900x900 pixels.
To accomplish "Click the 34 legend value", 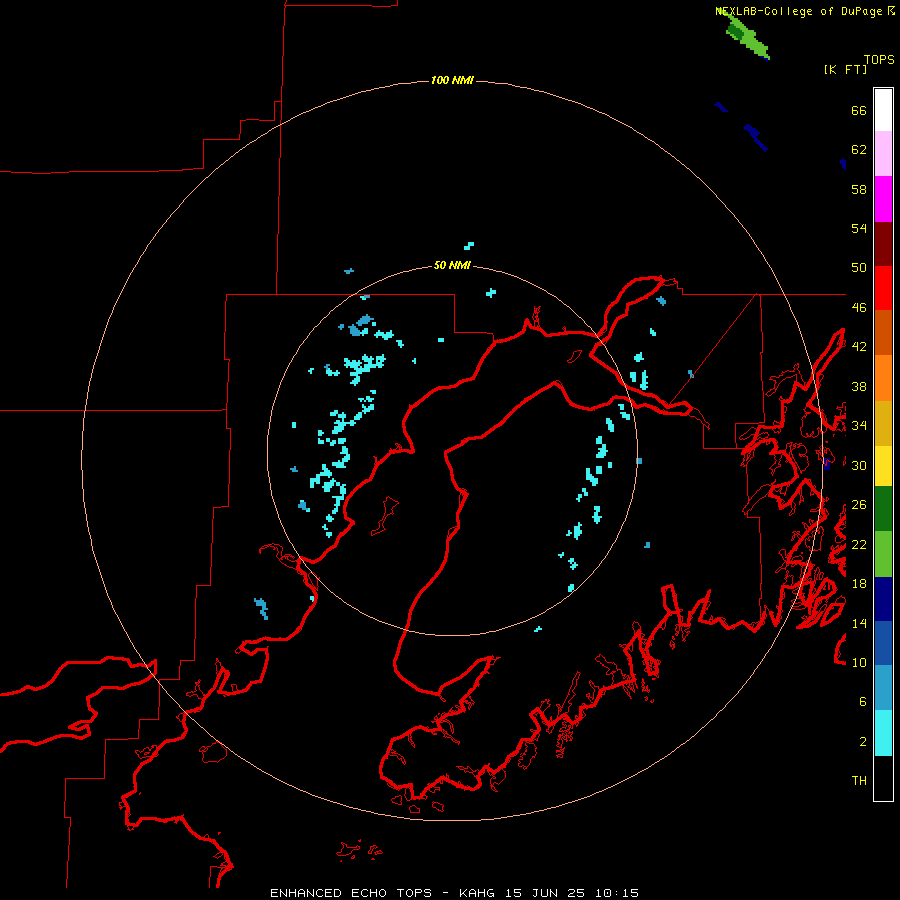I will tap(859, 425).
